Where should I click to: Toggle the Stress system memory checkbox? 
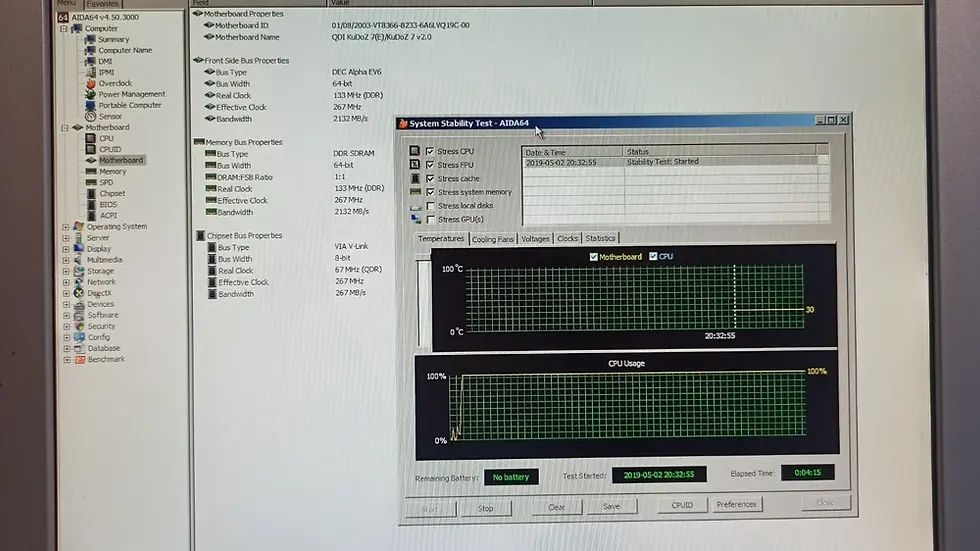tap(430, 192)
